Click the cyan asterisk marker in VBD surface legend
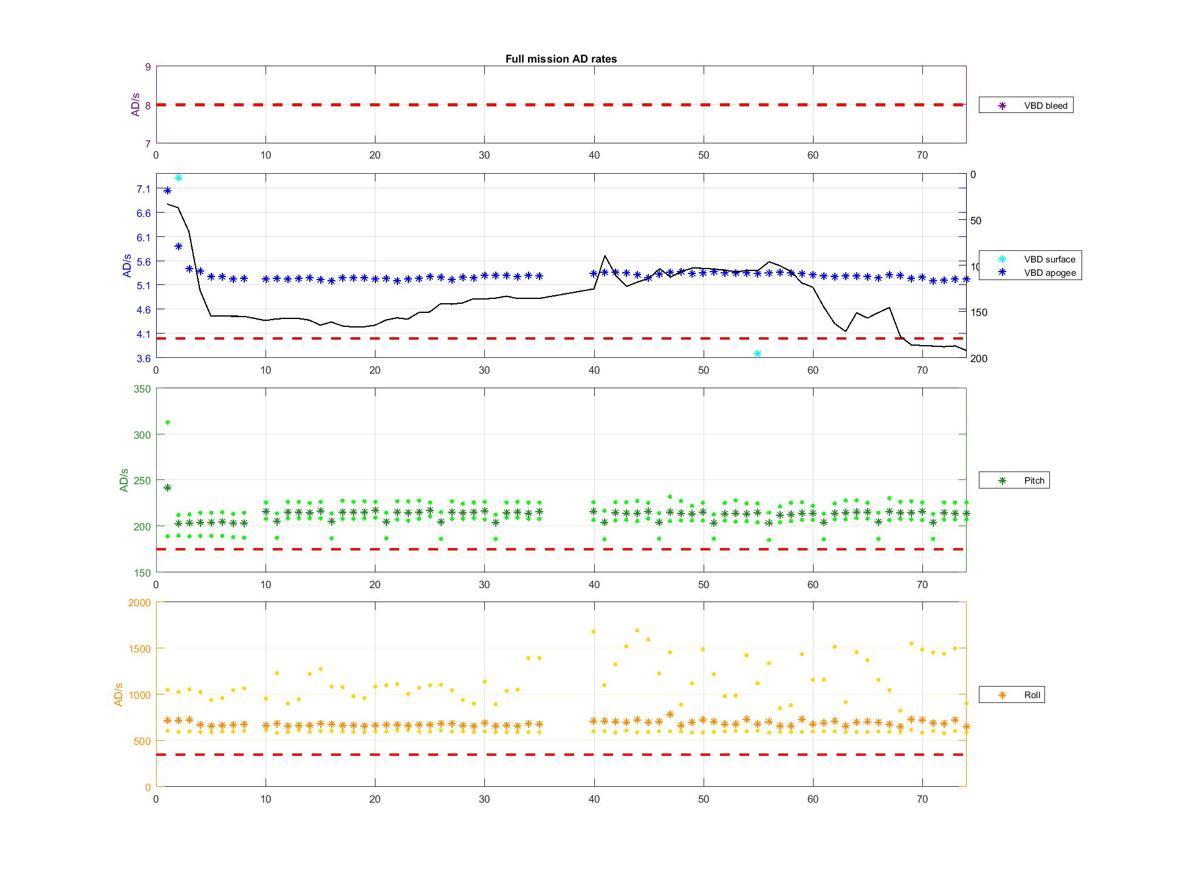The image size is (1200, 885). pyautogui.click(x=1002, y=259)
